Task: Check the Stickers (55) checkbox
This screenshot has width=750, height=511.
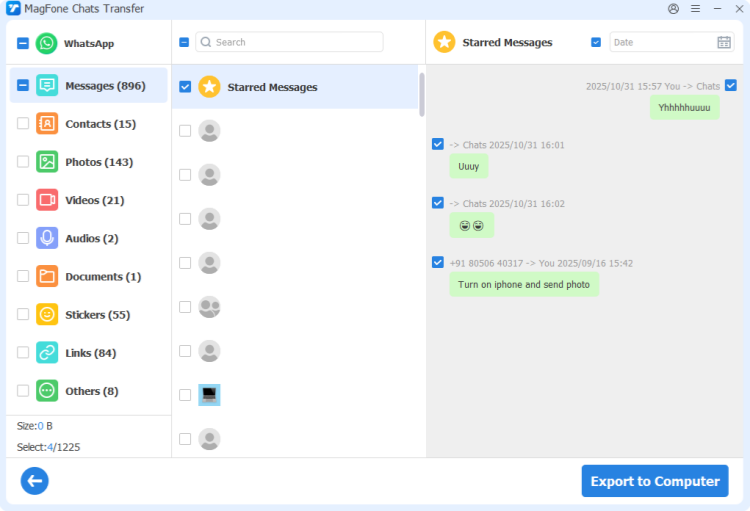Action: coord(23,314)
